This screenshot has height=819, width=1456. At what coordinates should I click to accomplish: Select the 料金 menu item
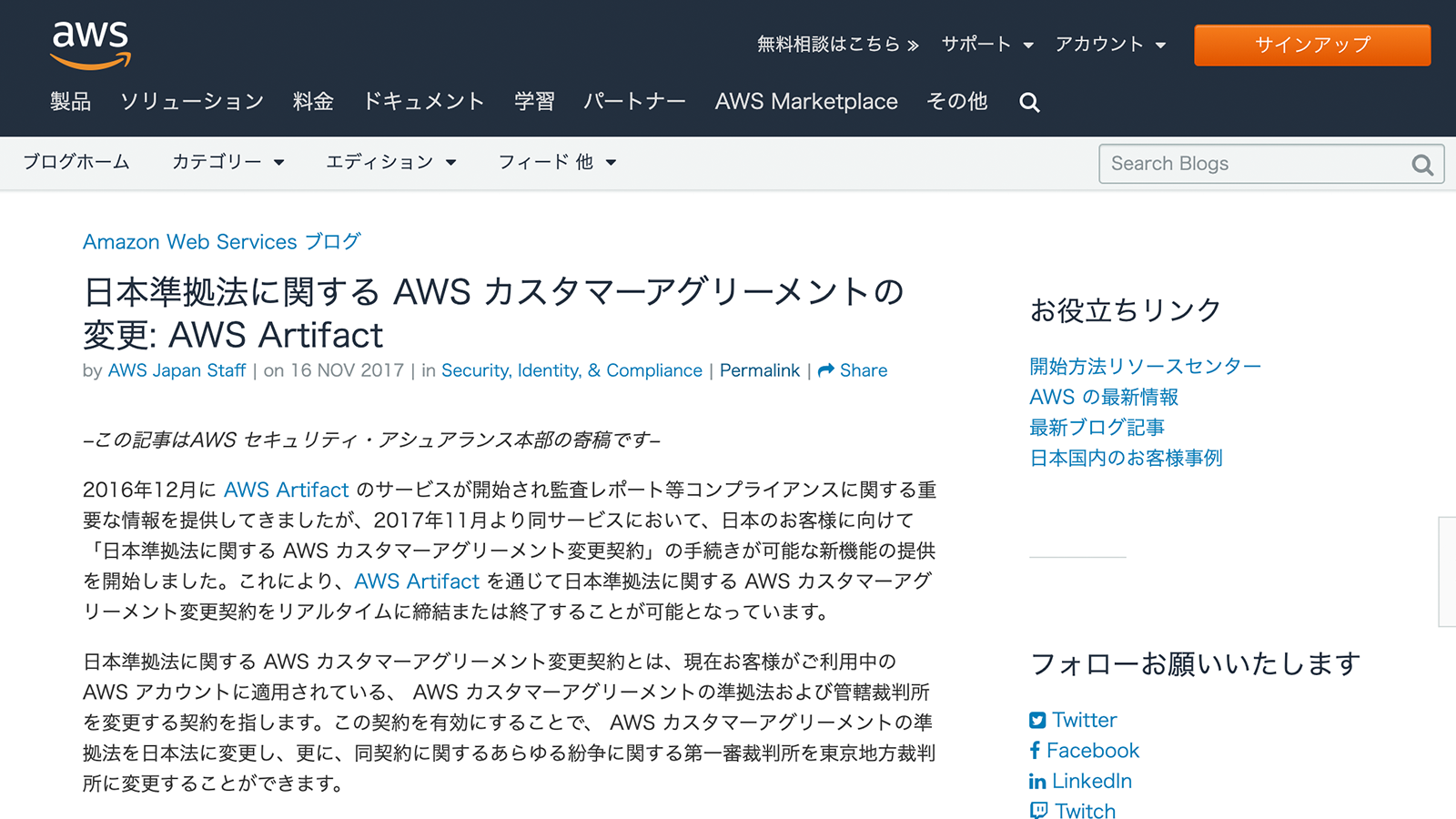313,101
